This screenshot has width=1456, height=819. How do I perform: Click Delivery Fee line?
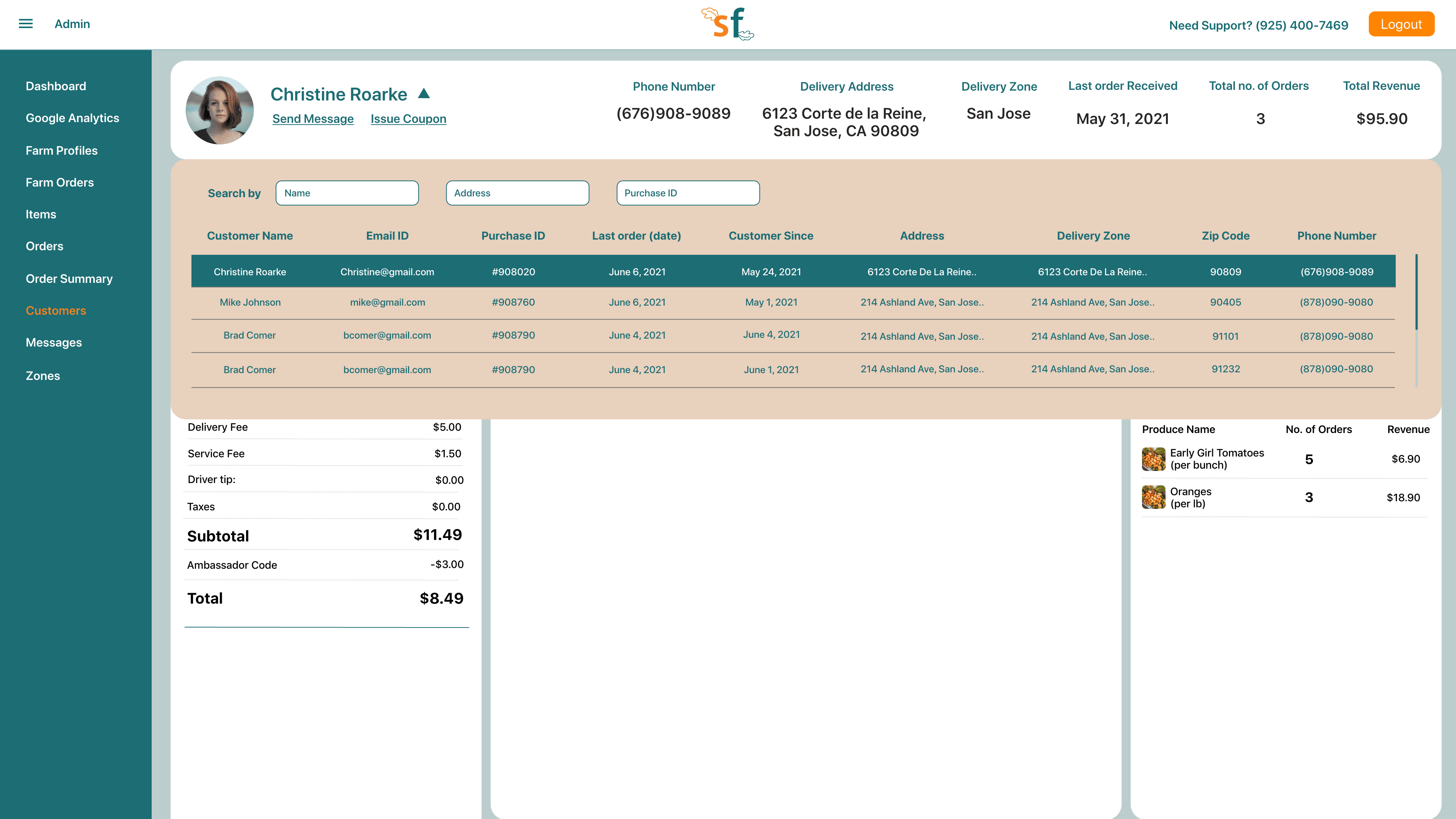pos(325,427)
